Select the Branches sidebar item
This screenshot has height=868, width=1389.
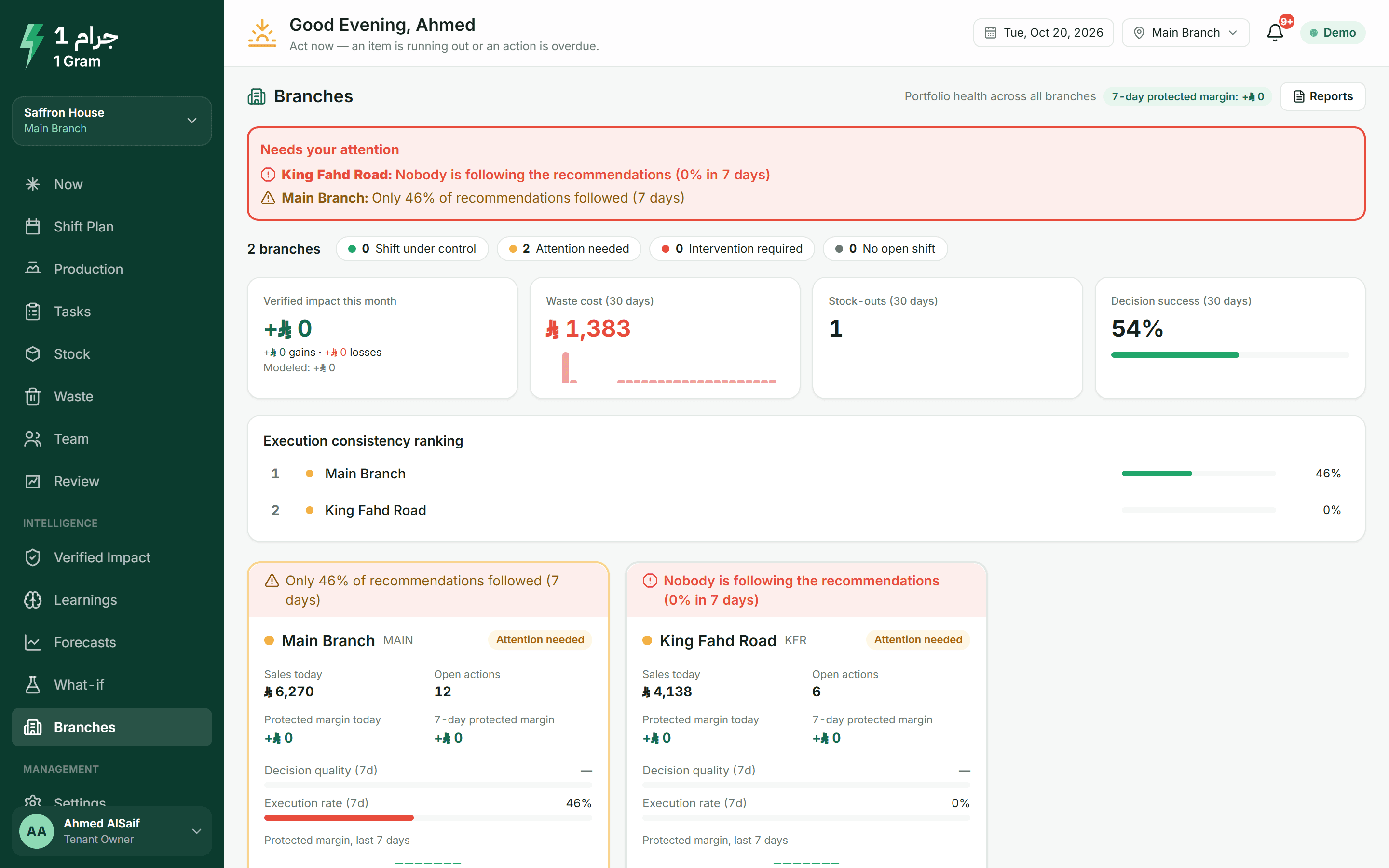pos(112,727)
